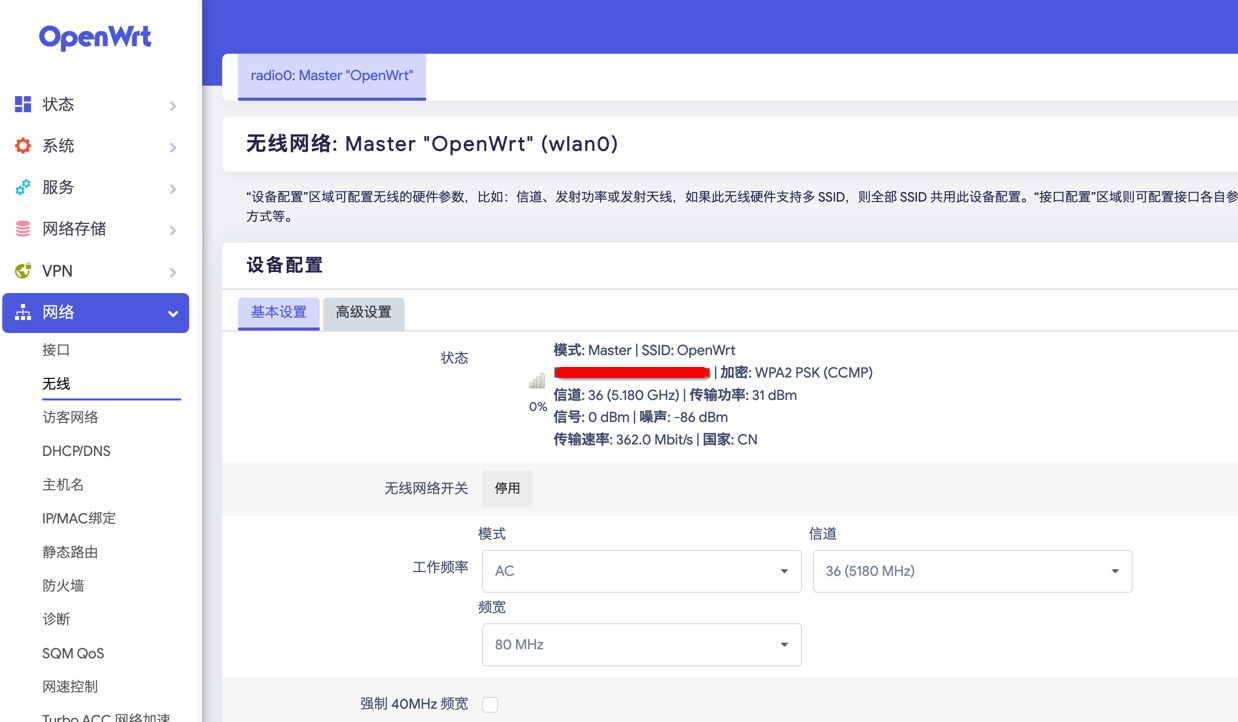Open the 频宽 80 MHz dropdown
This screenshot has height=722, width=1238.
tap(641, 645)
